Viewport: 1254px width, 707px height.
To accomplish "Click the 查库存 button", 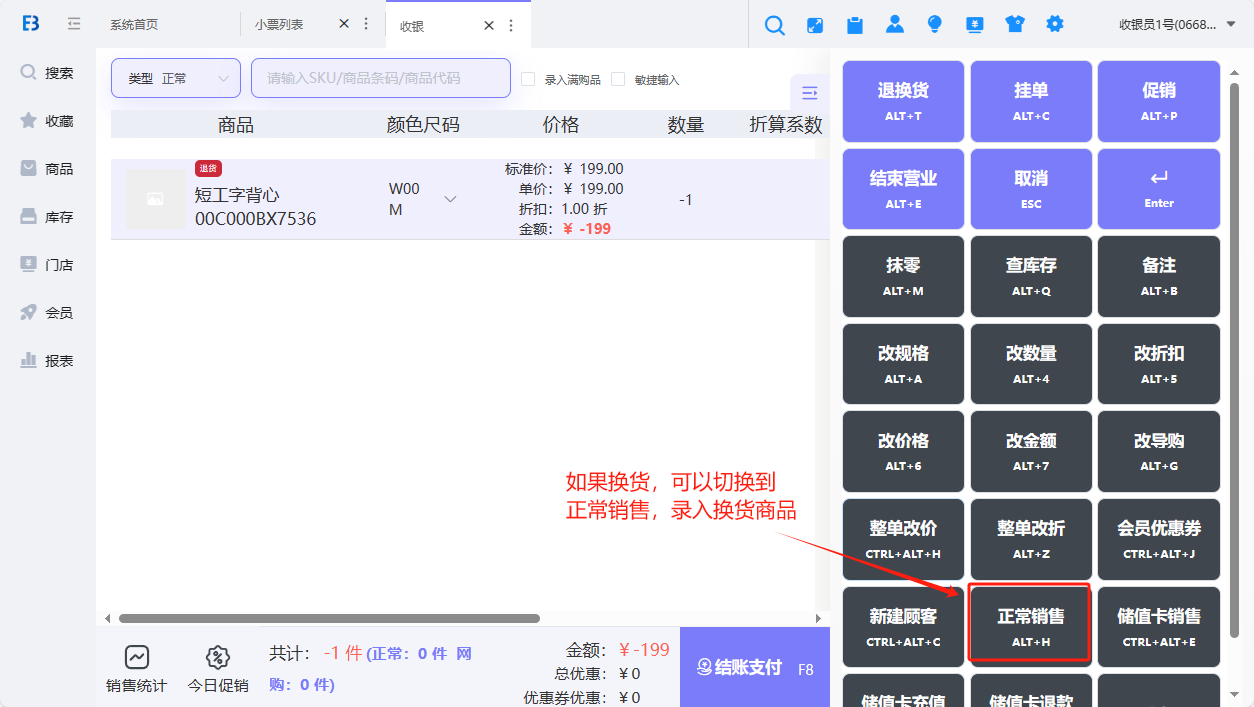I will (1031, 276).
